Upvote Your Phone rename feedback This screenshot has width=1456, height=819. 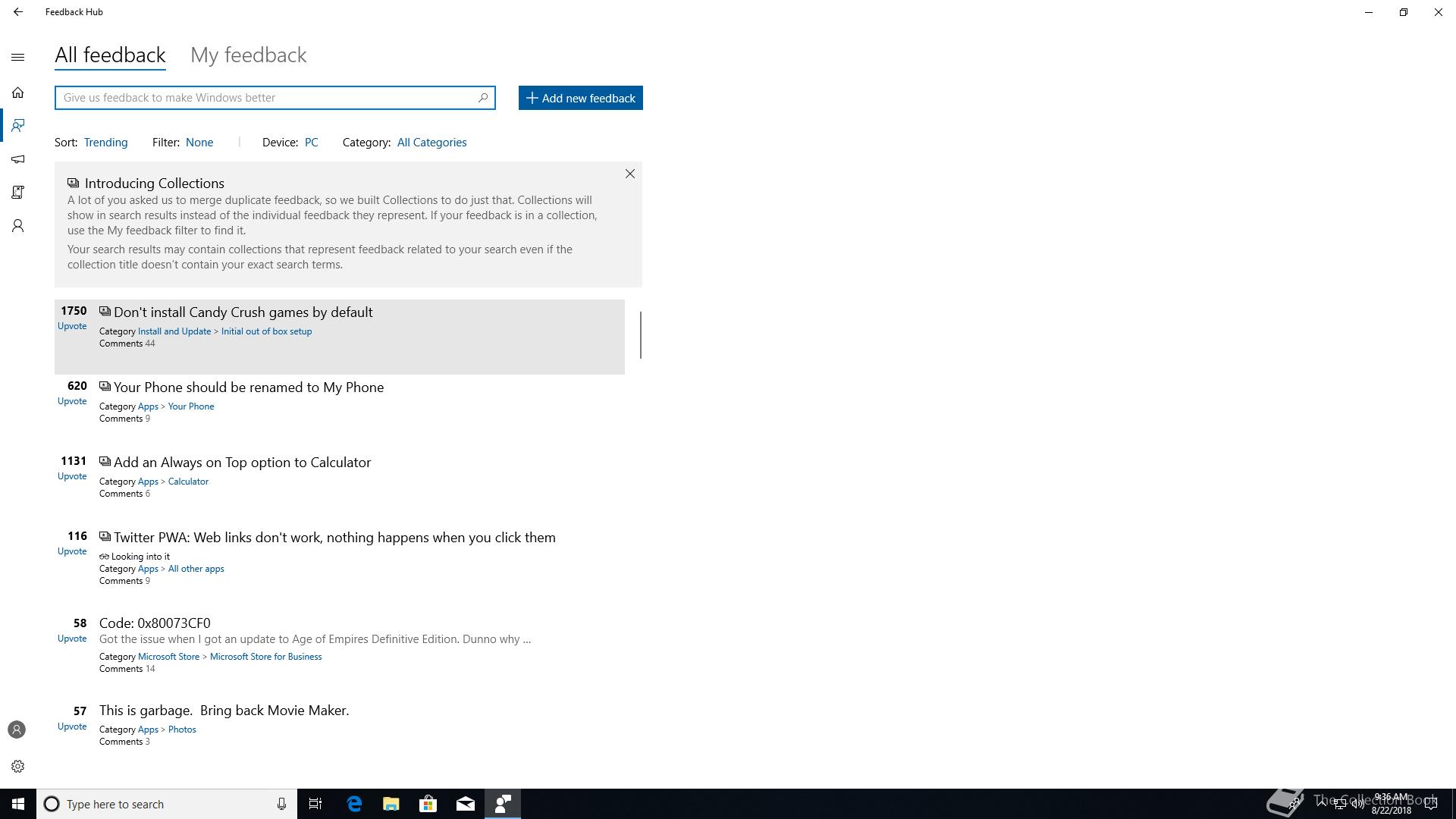click(x=72, y=401)
